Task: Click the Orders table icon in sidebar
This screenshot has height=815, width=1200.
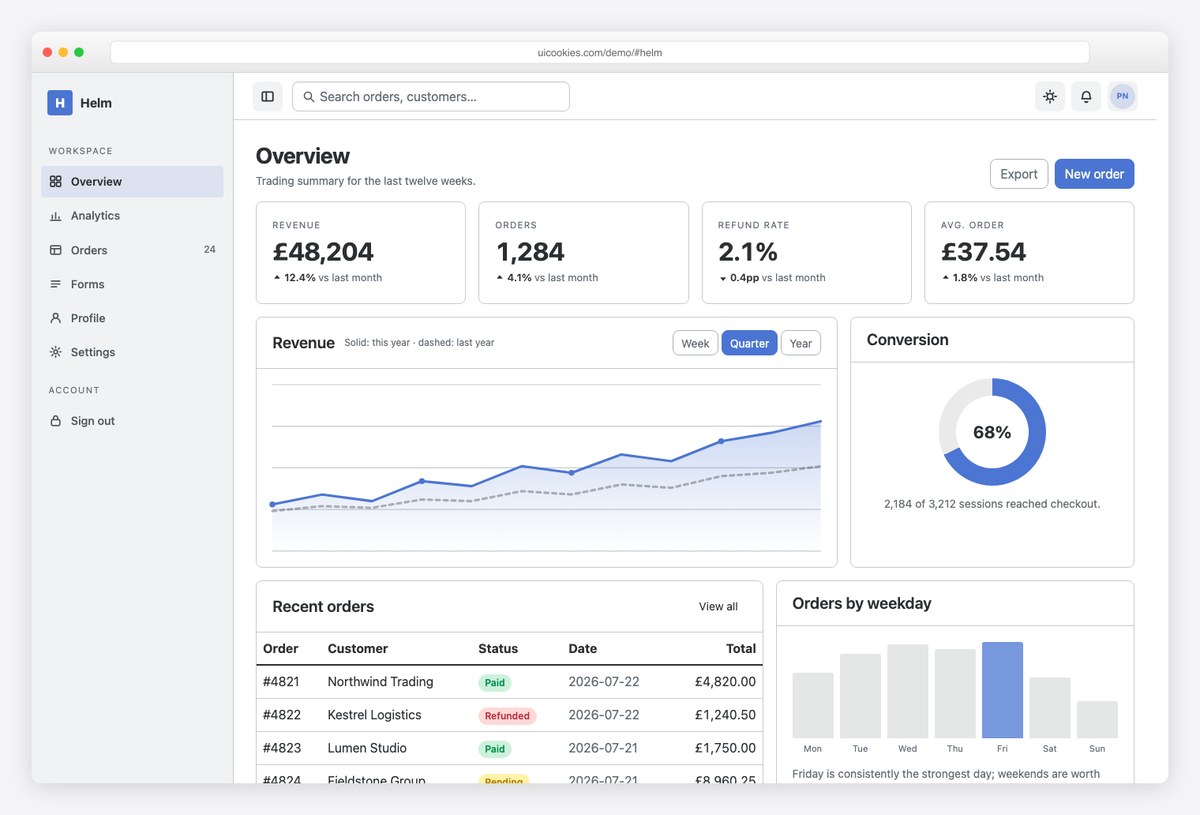Action: click(56, 250)
